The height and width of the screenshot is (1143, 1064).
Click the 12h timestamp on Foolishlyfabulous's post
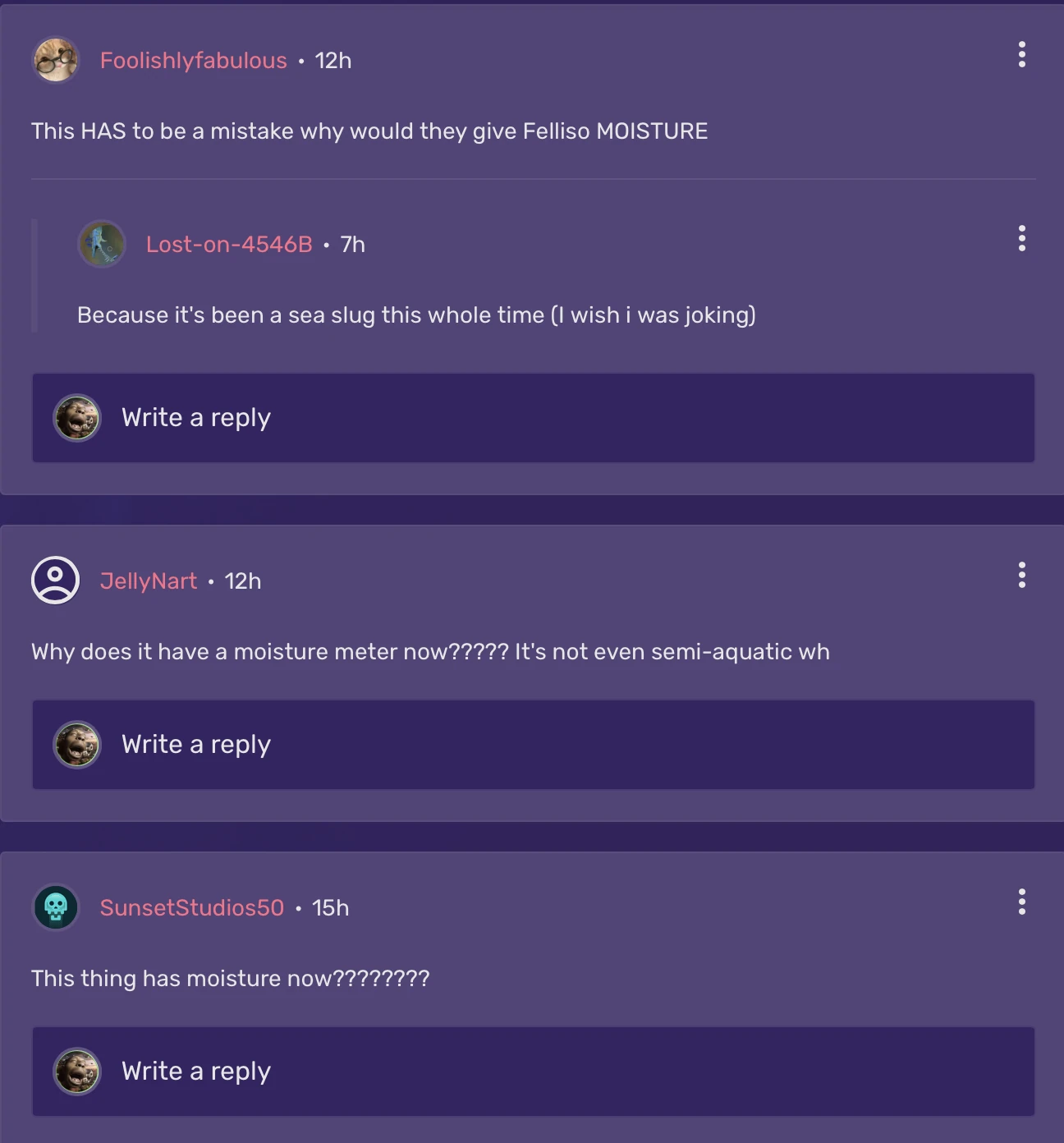(x=332, y=60)
